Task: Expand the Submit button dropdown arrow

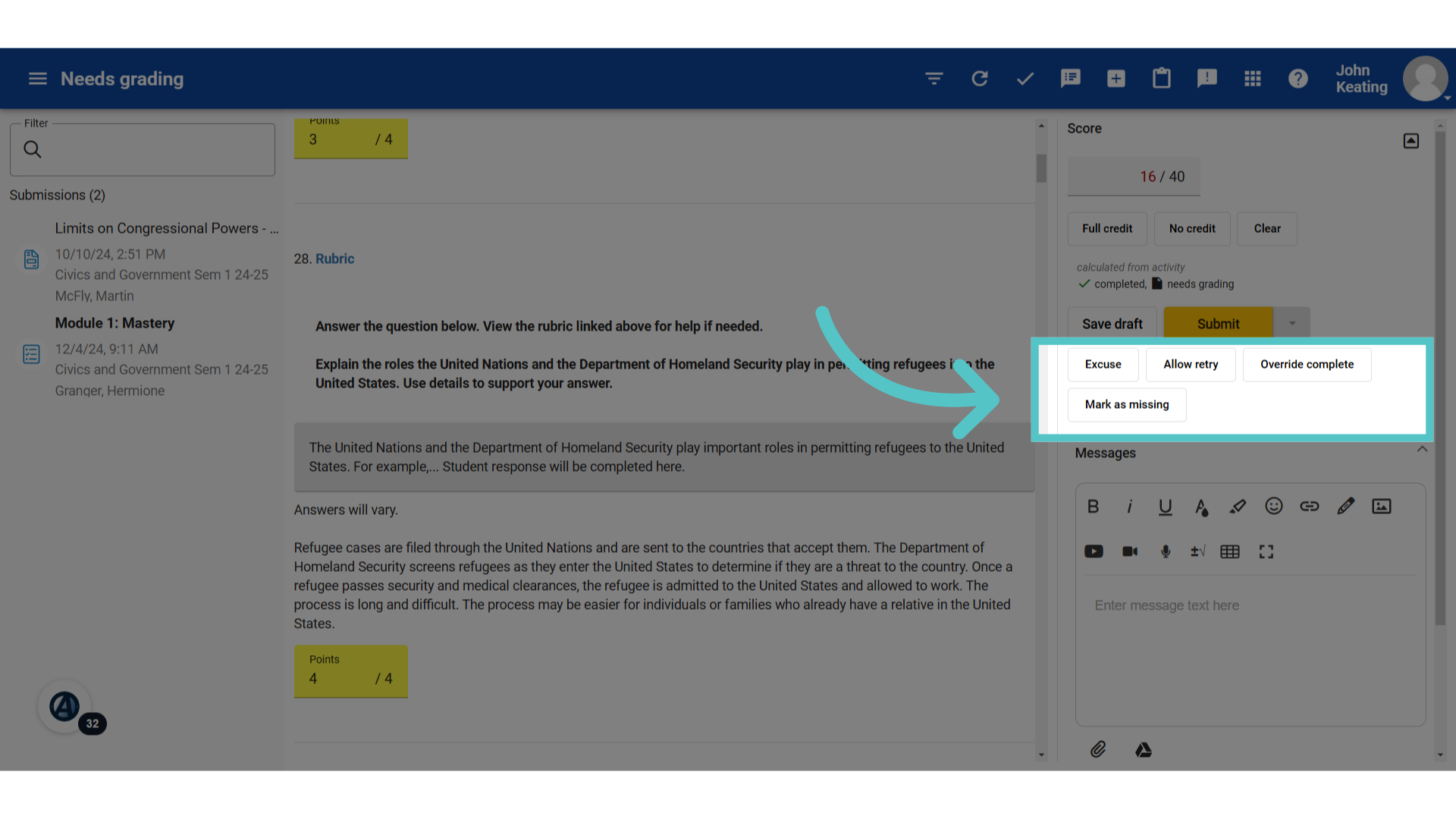Action: pos(1292,324)
